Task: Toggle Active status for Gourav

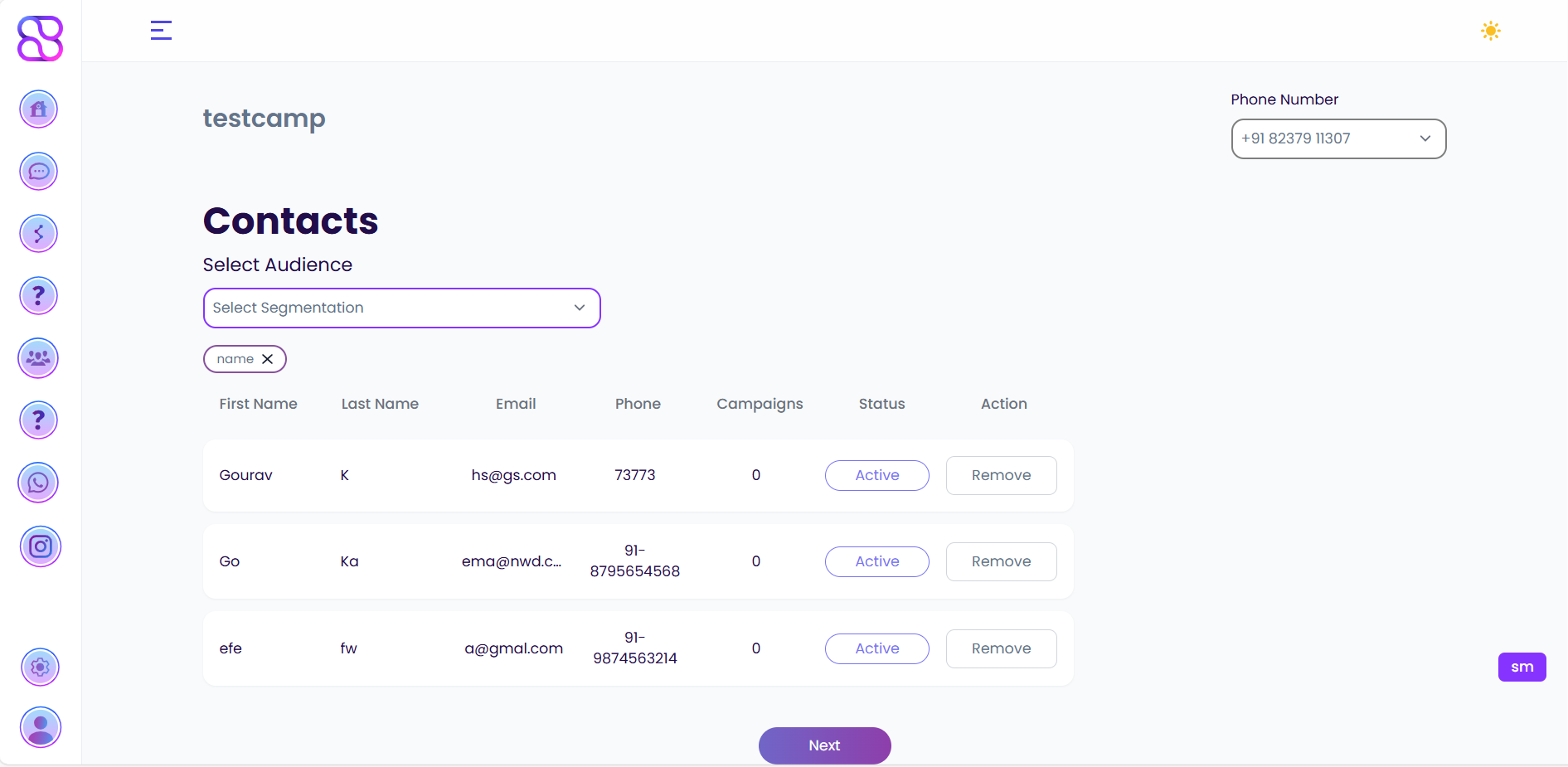Action: pos(876,475)
